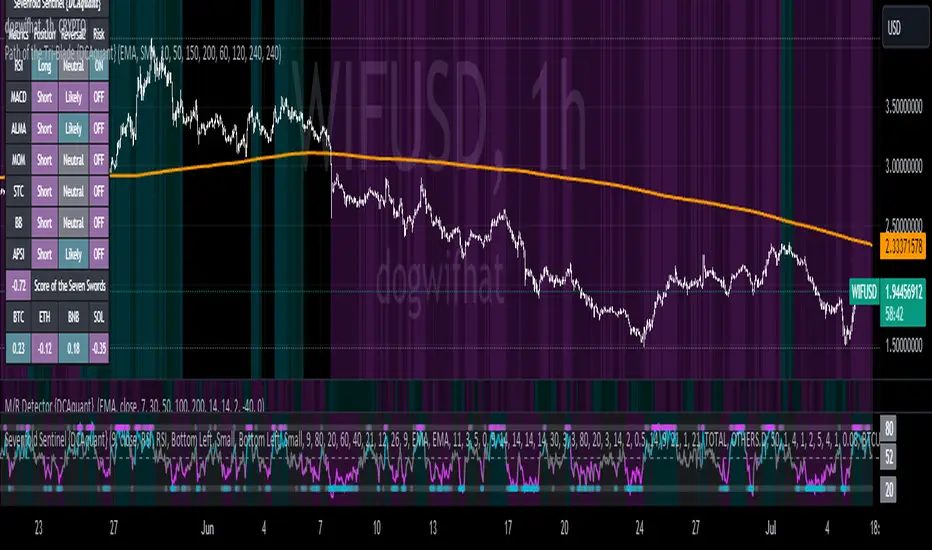Click the Likely cell in MACD row

click(x=73, y=97)
